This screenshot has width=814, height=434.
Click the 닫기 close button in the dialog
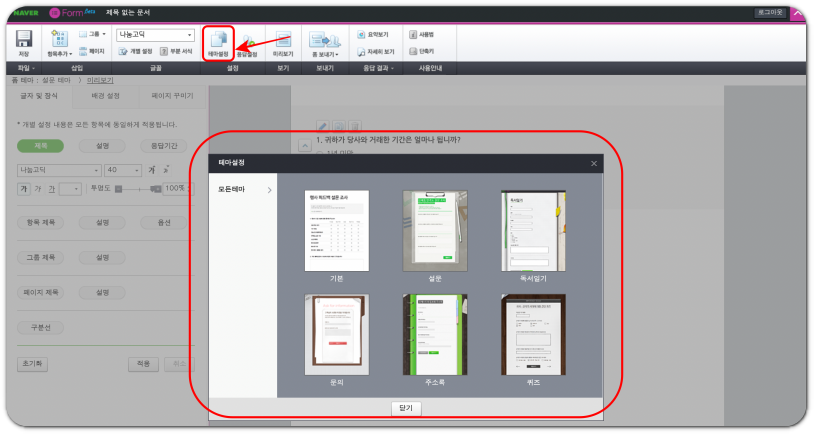406,408
